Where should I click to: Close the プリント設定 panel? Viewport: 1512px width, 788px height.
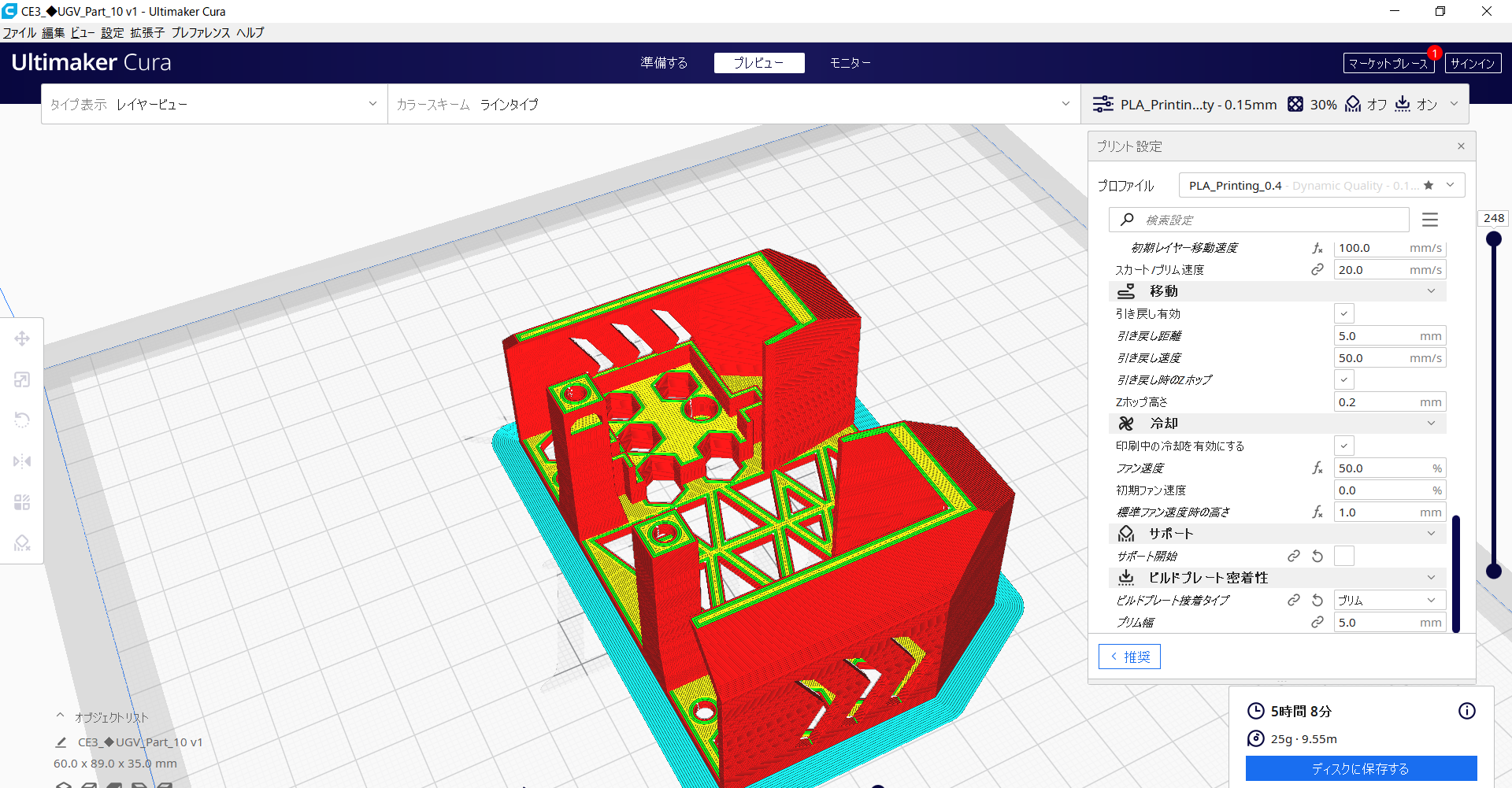coord(1461,146)
